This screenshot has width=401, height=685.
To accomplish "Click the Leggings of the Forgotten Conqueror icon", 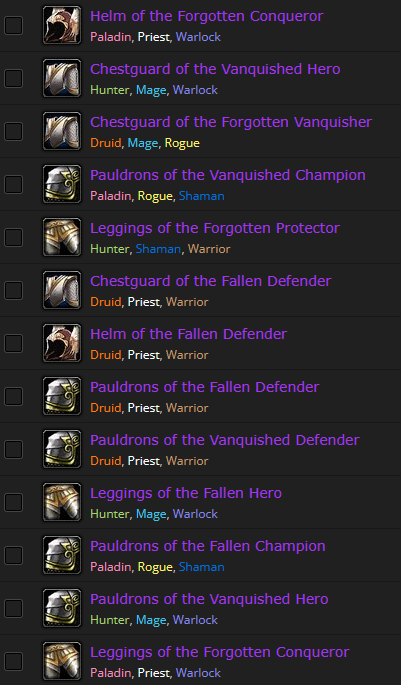I will (x=62, y=661).
